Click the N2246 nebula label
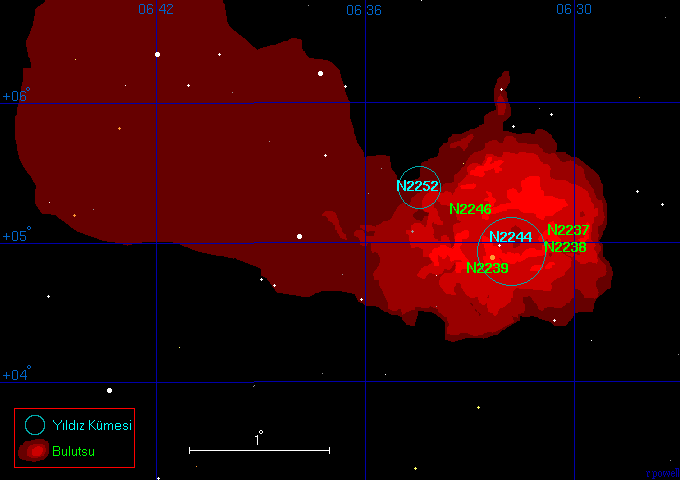The height and width of the screenshot is (480, 680). [470, 209]
